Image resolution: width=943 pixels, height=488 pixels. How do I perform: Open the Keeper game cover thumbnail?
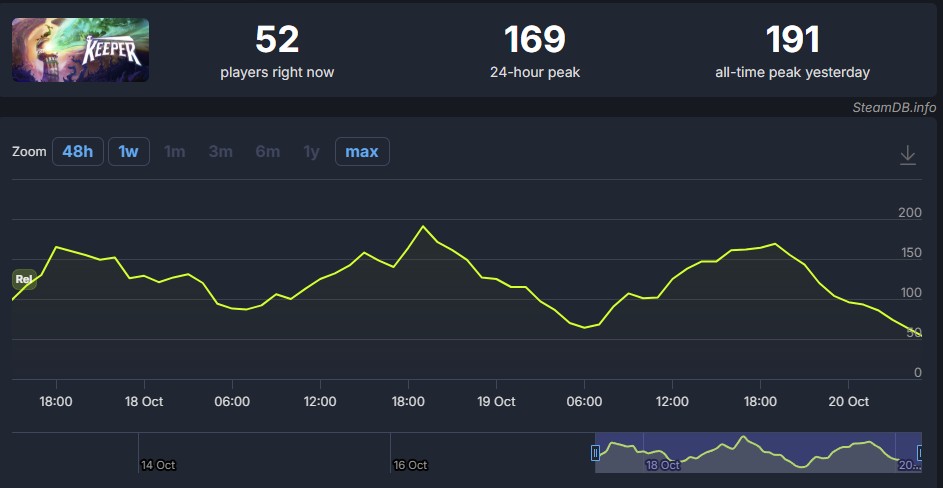click(x=80, y=50)
